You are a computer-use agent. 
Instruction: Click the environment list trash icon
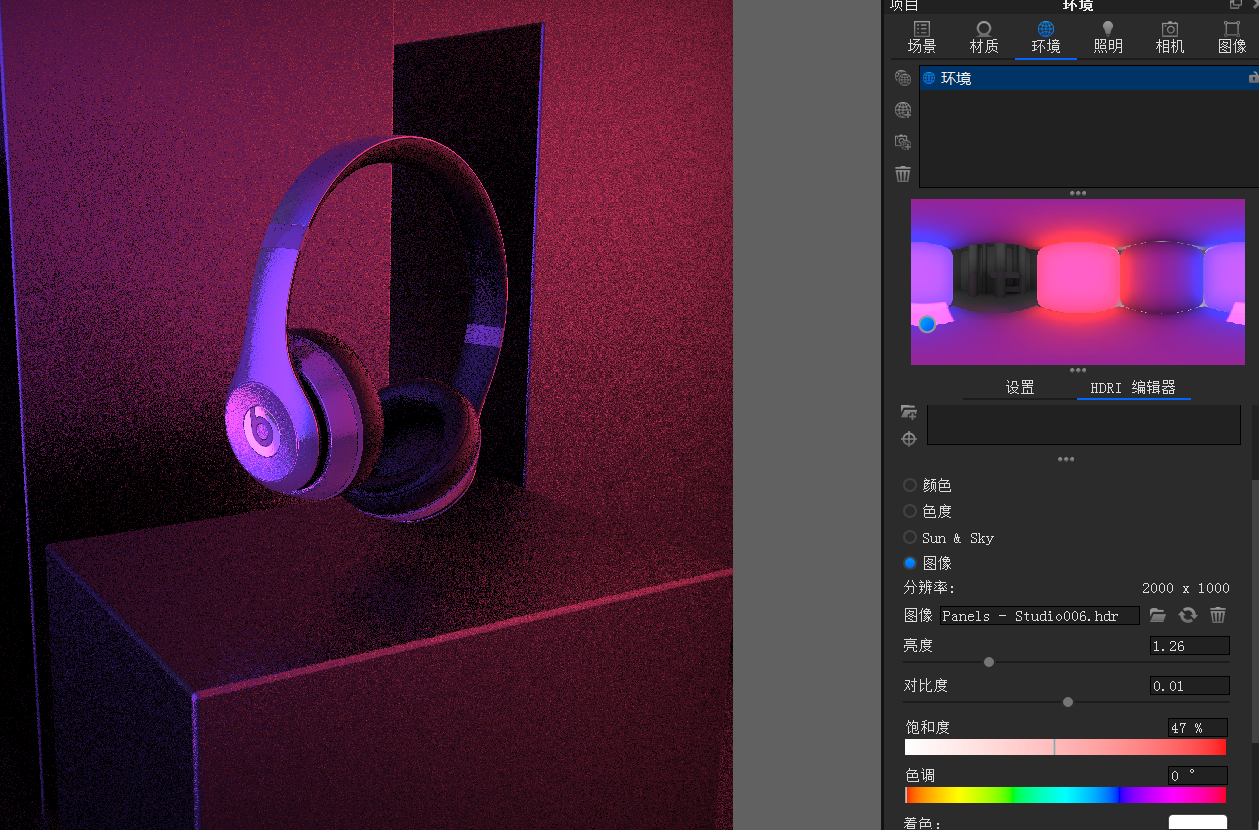pos(903,174)
